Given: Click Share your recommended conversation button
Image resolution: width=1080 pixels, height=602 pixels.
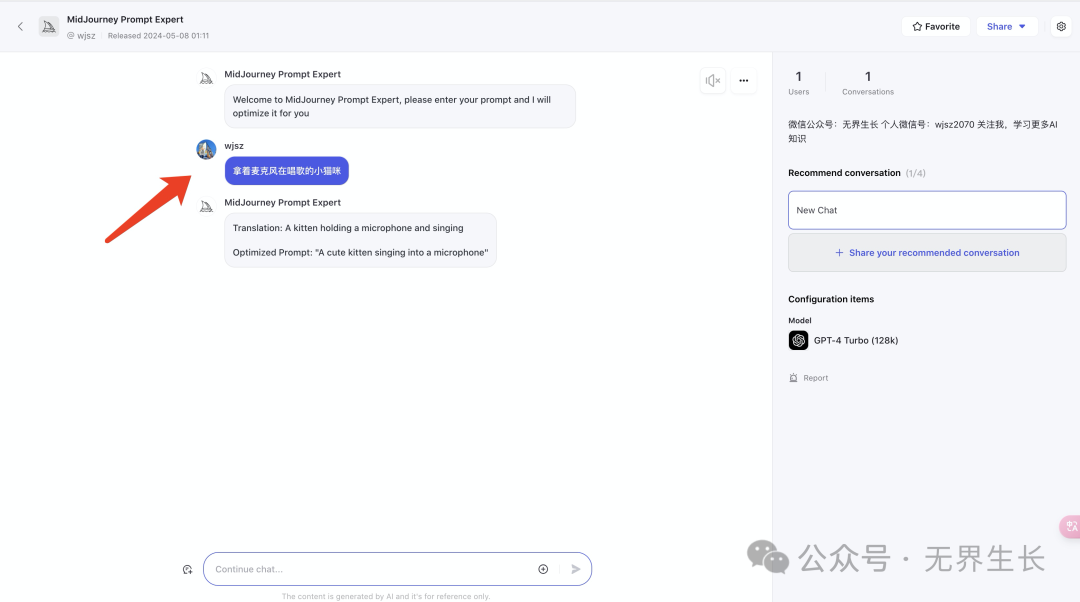Looking at the screenshot, I should [927, 253].
